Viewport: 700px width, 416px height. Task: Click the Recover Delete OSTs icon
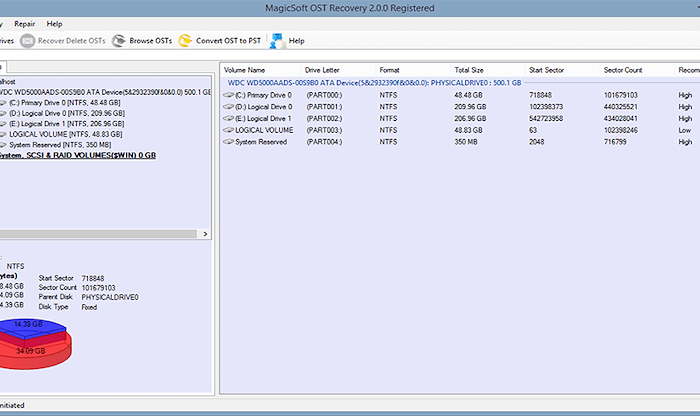pyautogui.click(x=27, y=41)
